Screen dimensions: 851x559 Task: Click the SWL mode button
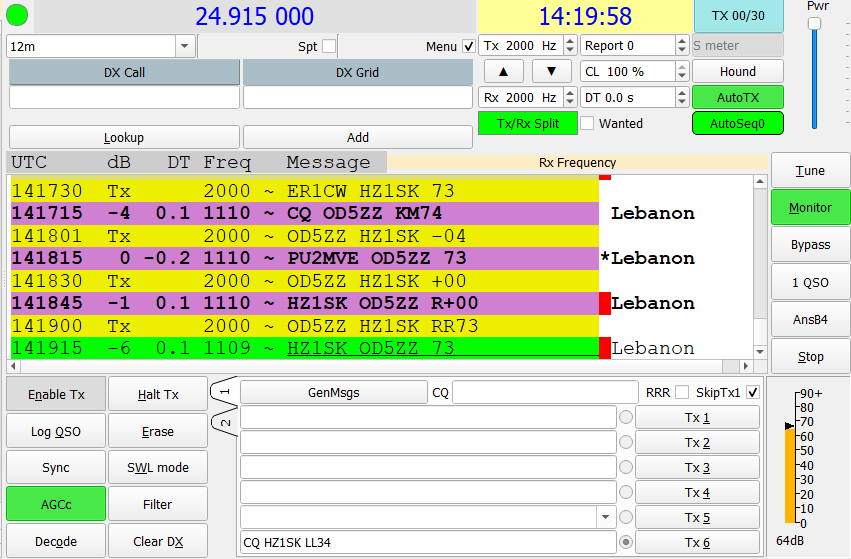(x=158, y=467)
